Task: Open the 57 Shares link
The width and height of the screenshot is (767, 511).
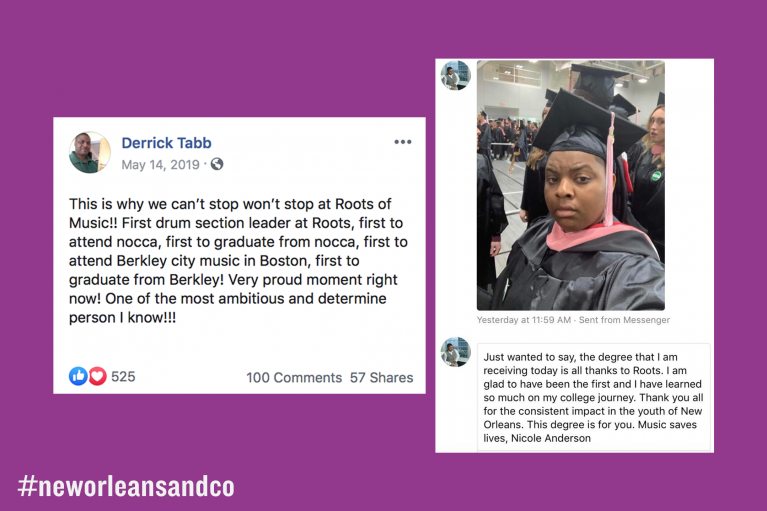Action: [382, 378]
